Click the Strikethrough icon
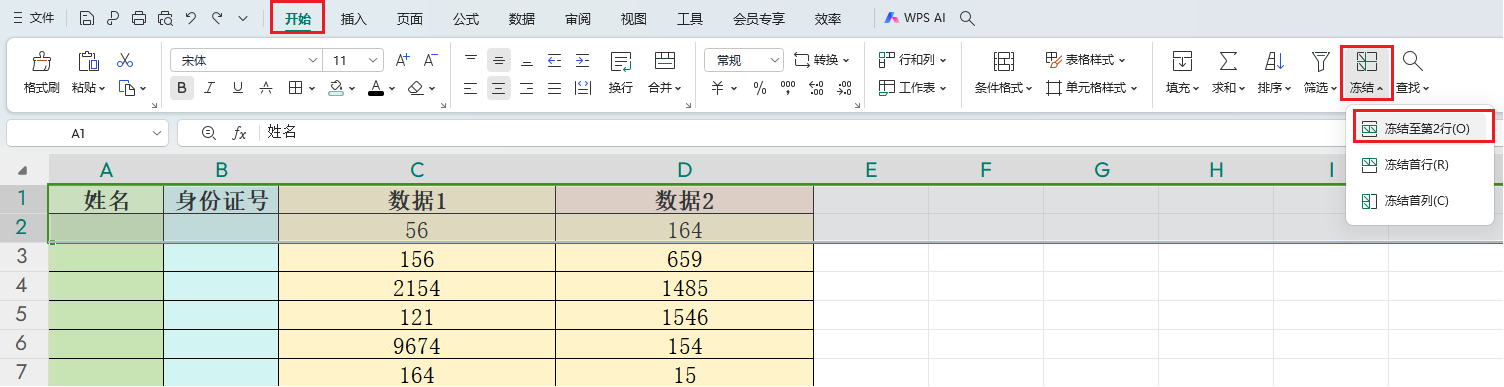 pyautogui.click(x=266, y=88)
